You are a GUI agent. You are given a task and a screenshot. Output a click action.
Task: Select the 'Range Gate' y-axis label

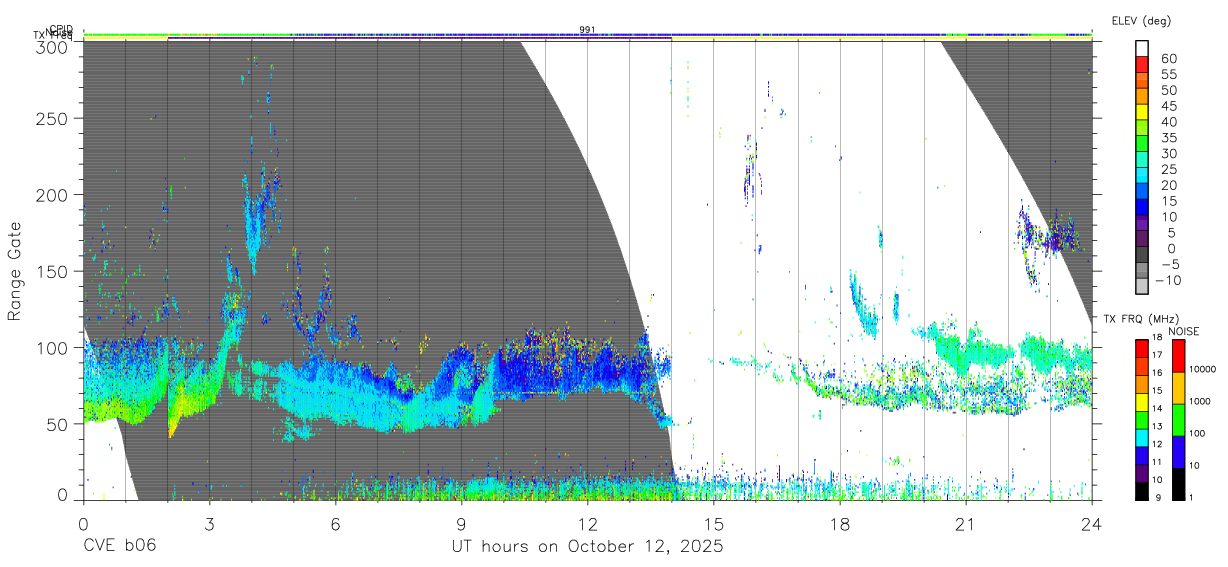[15, 271]
